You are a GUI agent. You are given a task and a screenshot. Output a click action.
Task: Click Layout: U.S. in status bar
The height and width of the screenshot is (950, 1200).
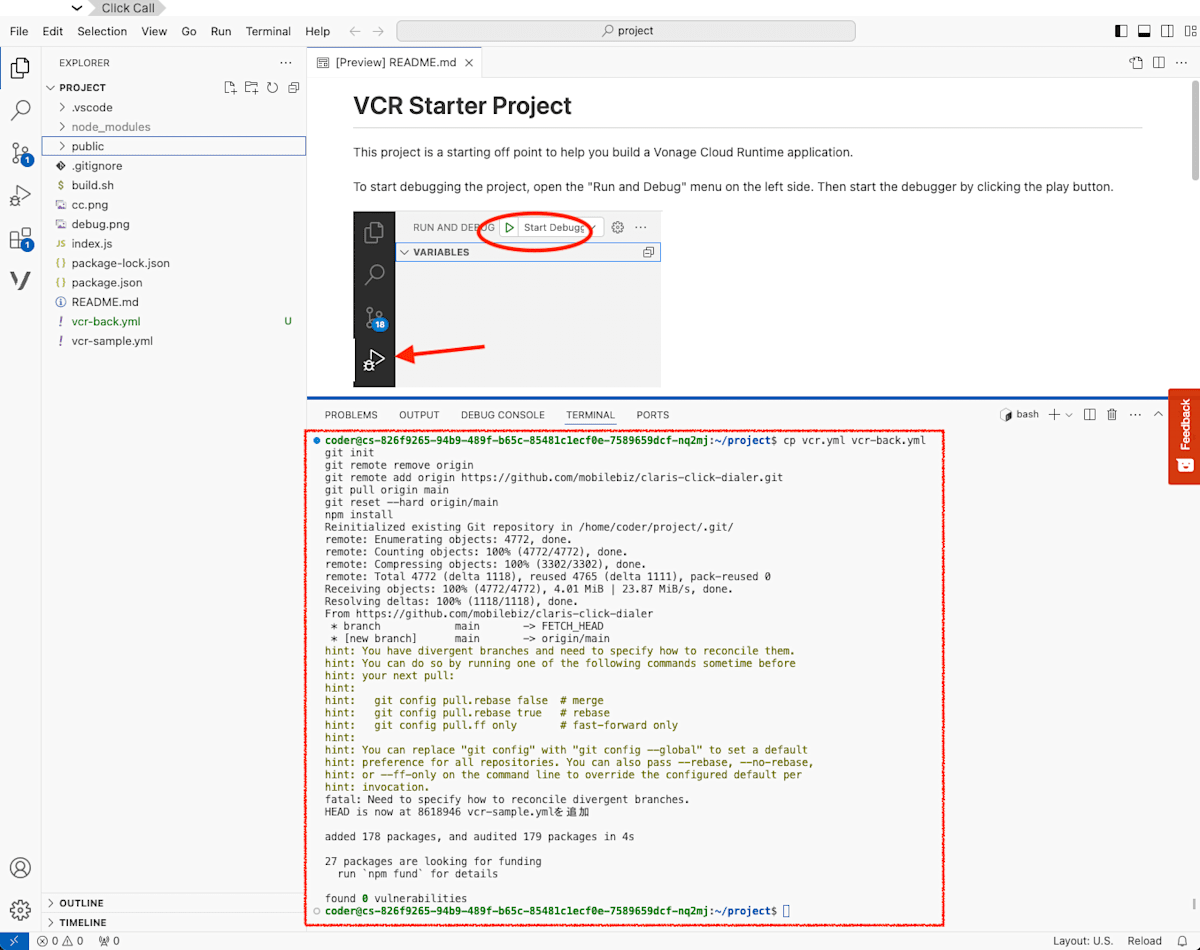[x=1083, y=941]
